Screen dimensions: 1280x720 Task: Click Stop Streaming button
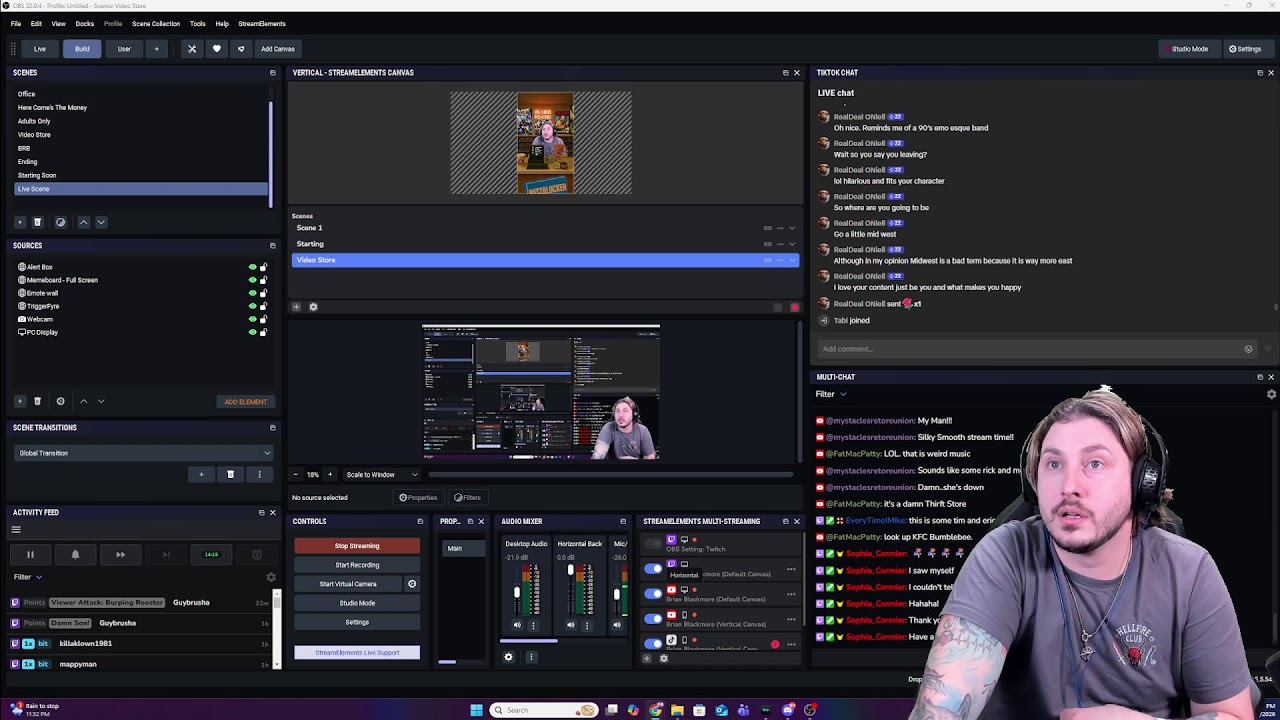click(357, 546)
